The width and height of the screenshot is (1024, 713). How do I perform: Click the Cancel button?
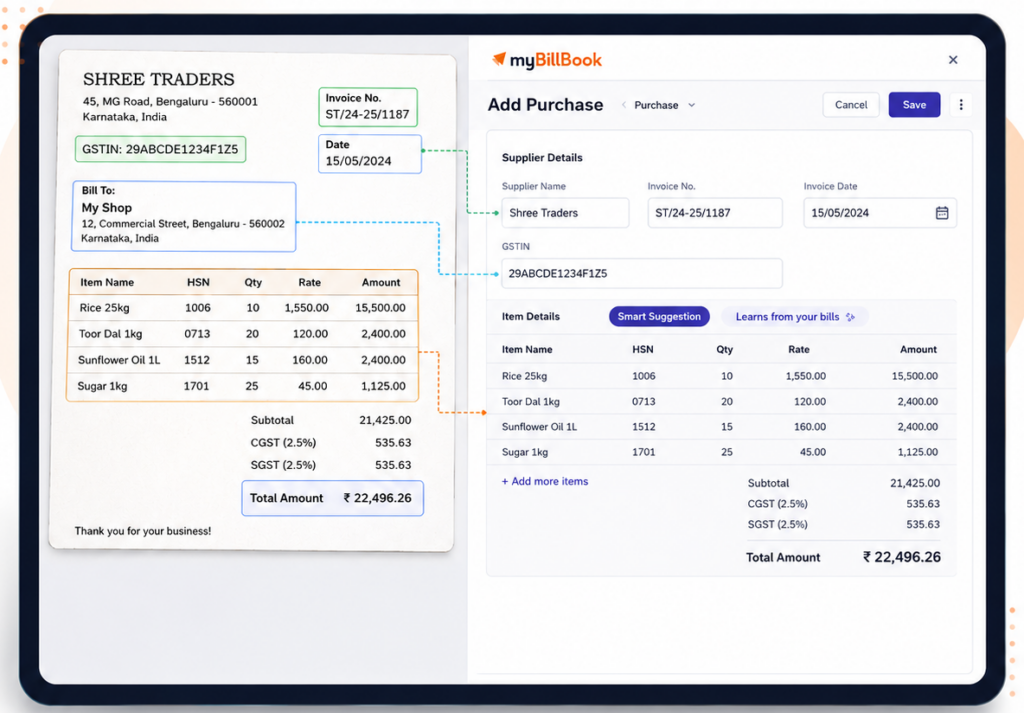851,104
